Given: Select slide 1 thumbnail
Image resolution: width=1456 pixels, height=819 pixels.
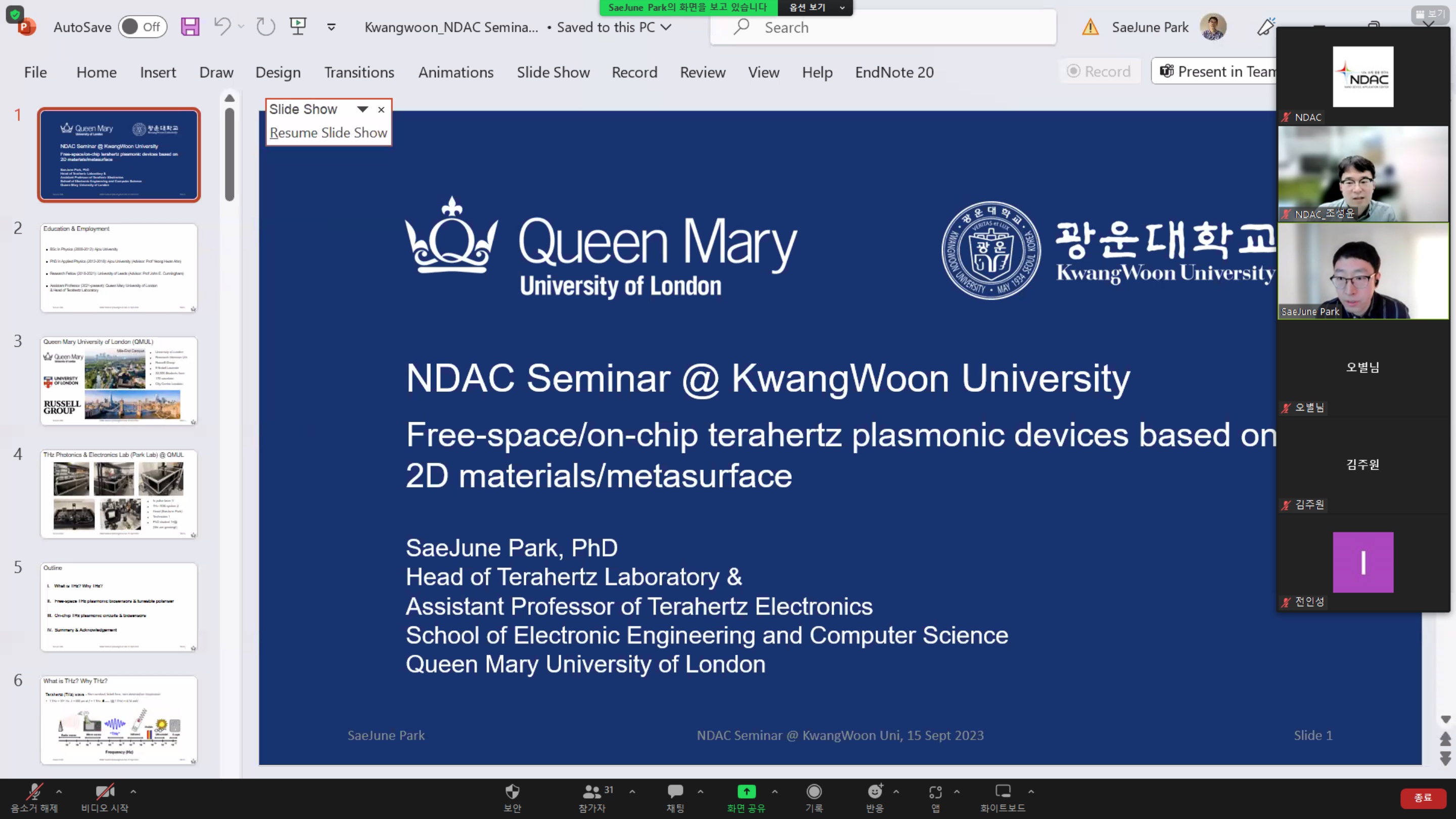Looking at the screenshot, I should (x=119, y=155).
